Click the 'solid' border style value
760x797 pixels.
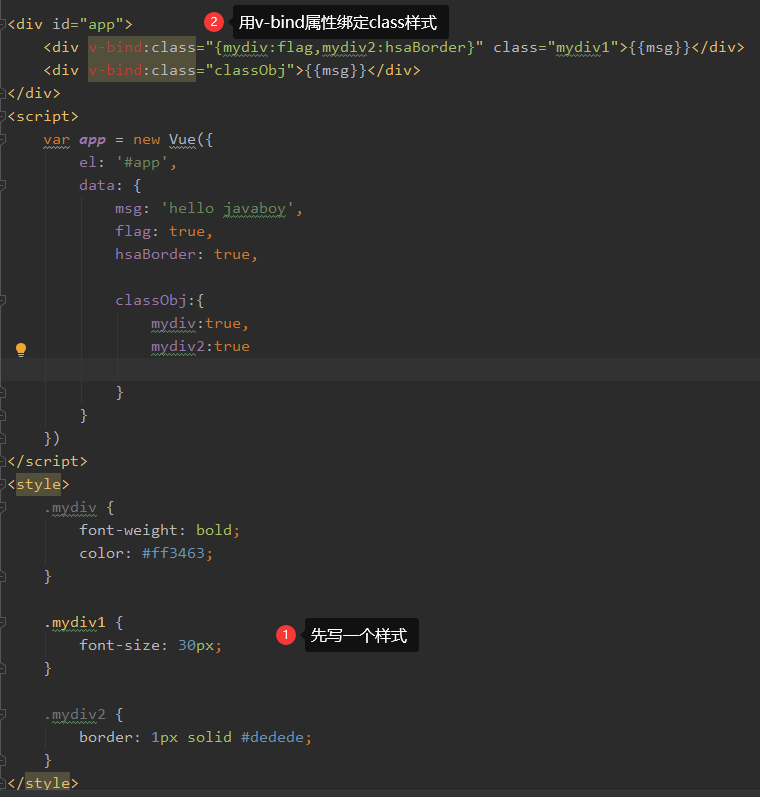209,737
